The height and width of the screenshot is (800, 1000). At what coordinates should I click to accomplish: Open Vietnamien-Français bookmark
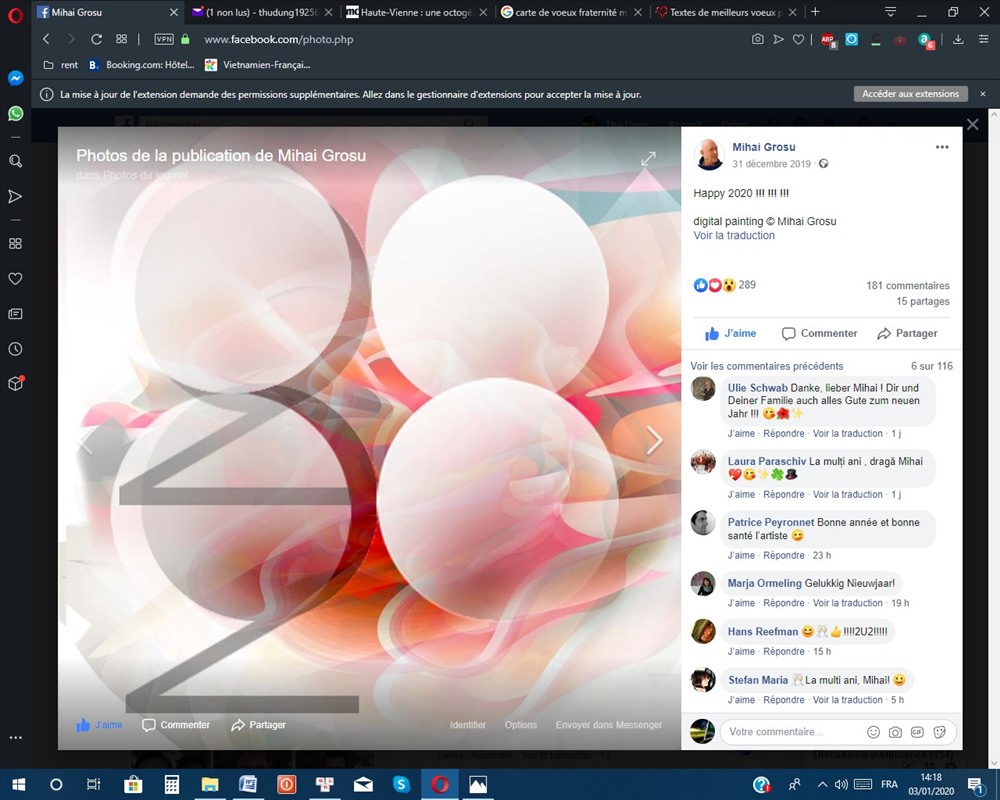(258, 65)
